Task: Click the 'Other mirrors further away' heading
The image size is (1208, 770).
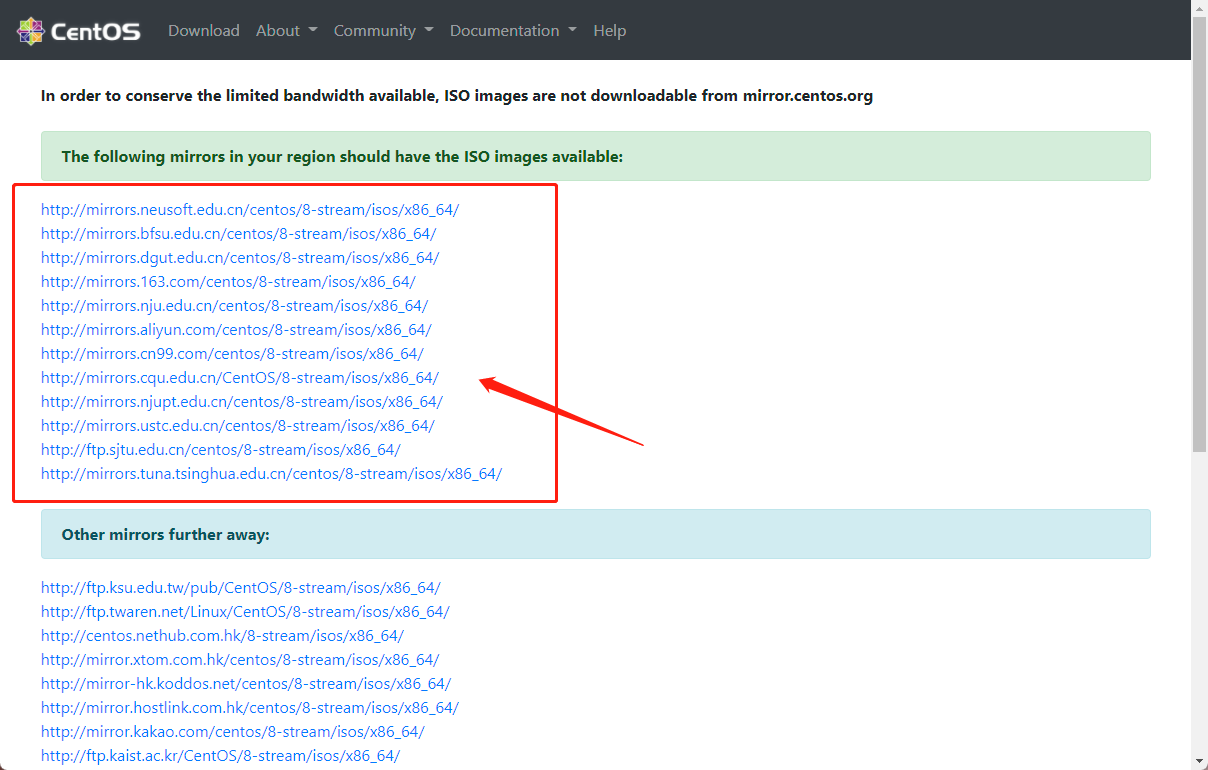Action: pos(166,535)
